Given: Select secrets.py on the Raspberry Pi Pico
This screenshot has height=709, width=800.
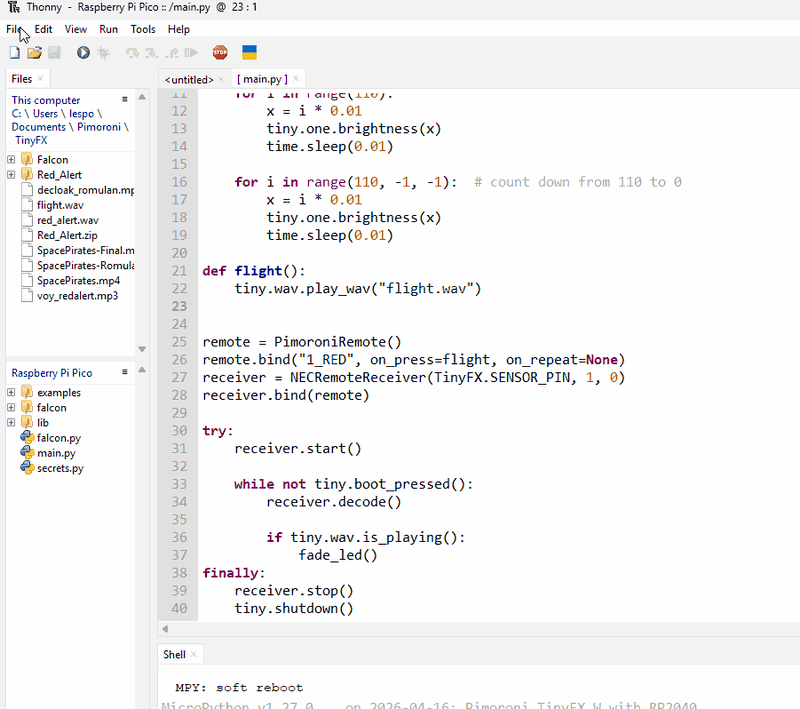Looking at the screenshot, I should pos(60,468).
